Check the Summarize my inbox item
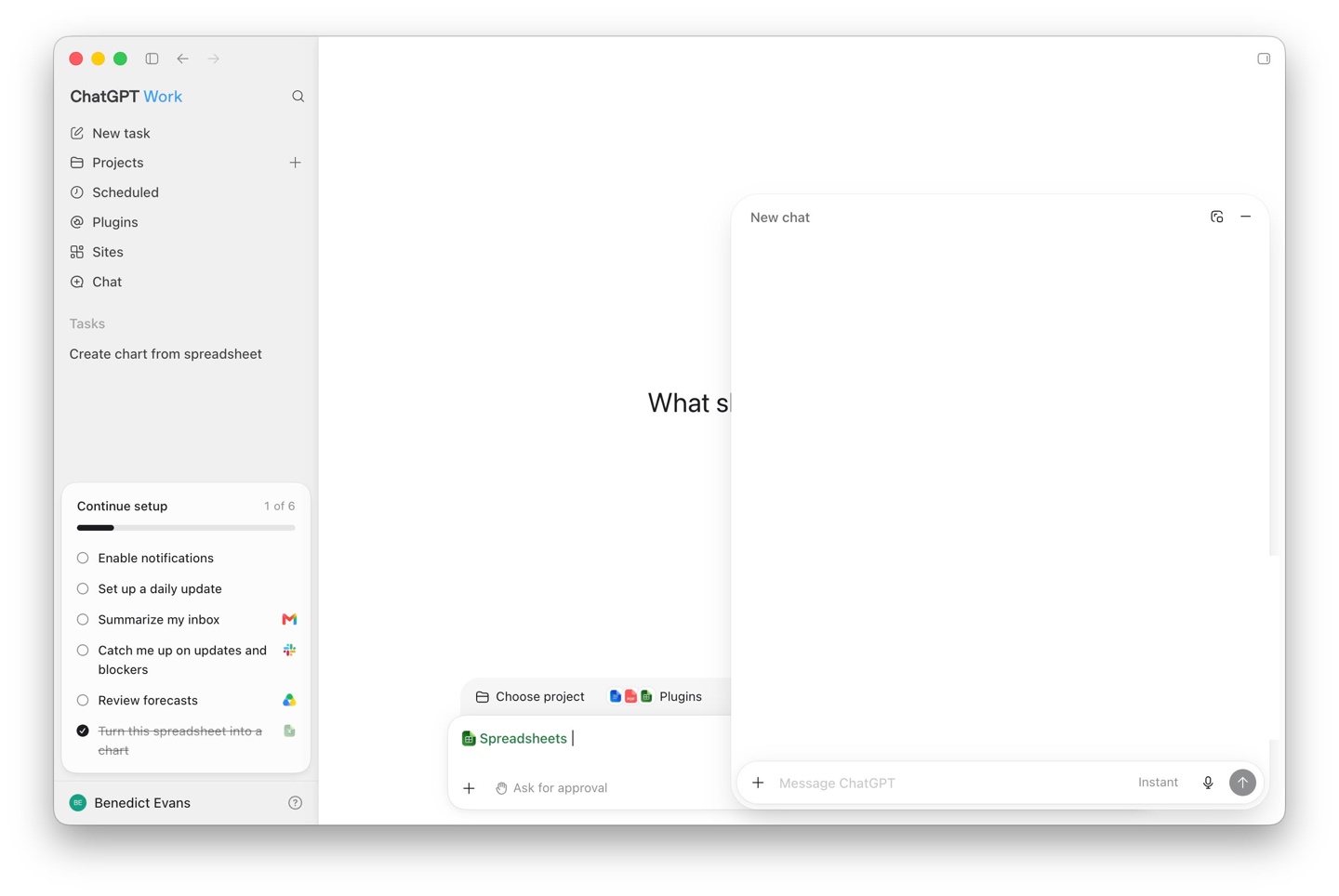The height and width of the screenshot is (896, 1339). [83, 620]
